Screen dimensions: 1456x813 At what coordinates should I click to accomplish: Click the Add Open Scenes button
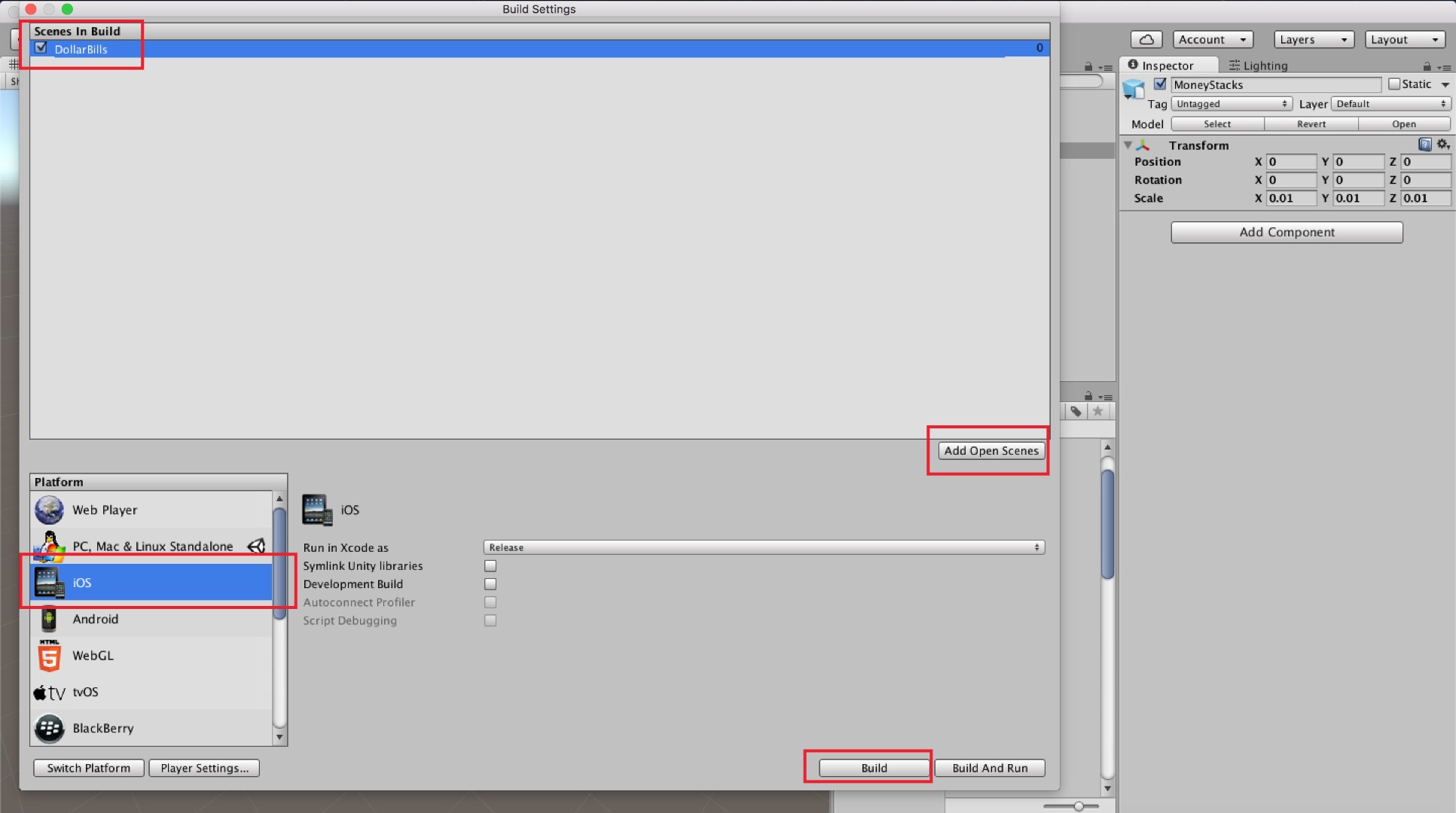pos(991,450)
